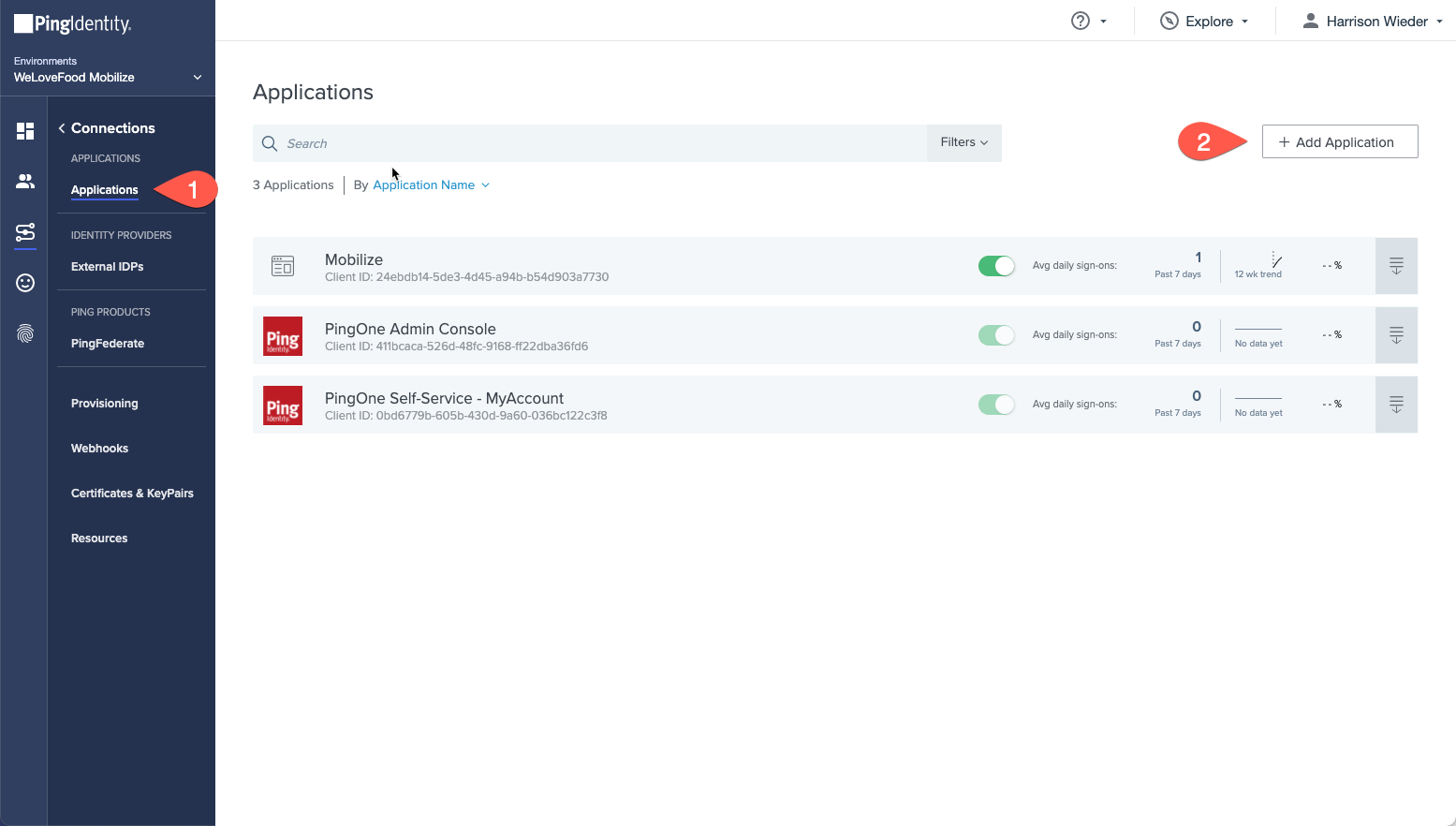The height and width of the screenshot is (826, 1456).
Task: Click PingOne Admin Console Client ID text
Action: [457, 347]
